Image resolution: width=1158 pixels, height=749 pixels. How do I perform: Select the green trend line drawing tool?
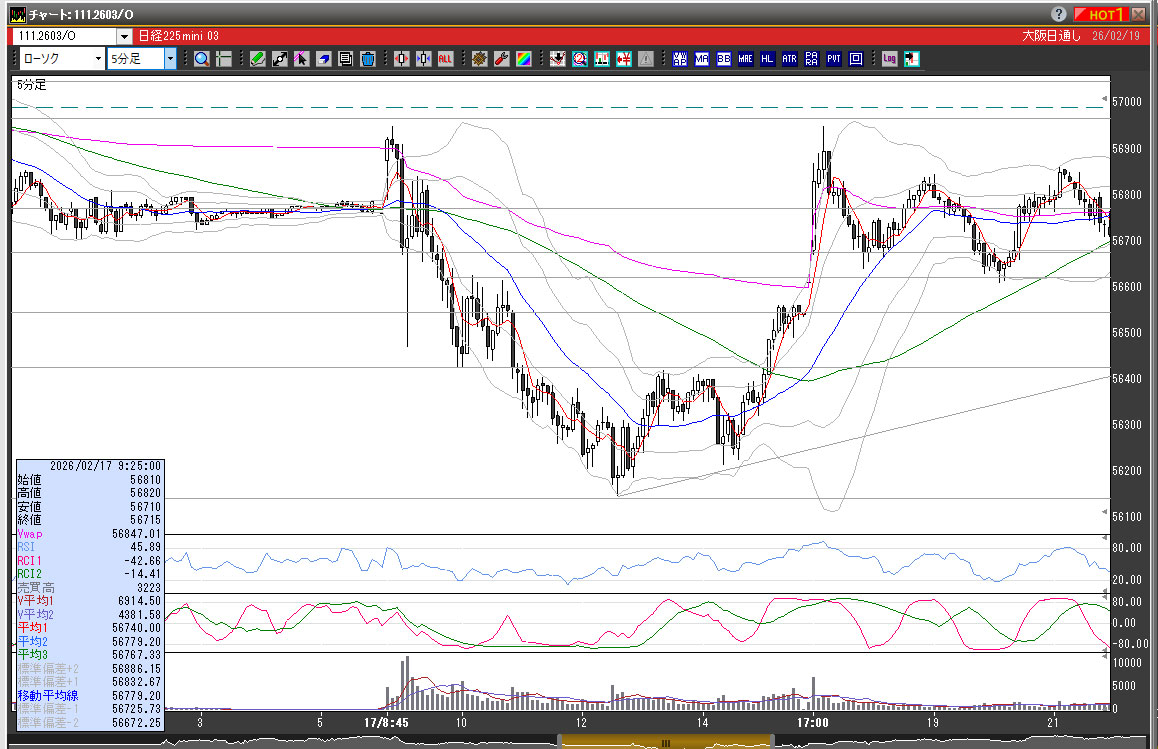pos(258,59)
